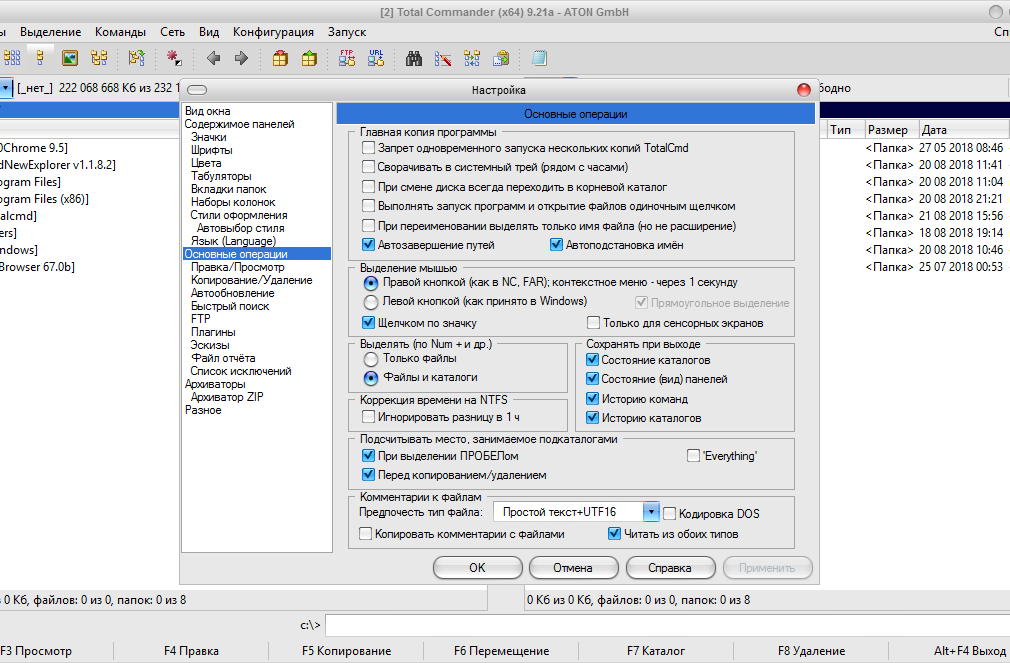Select right mouse button selection mode
1010x663 pixels.
click(x=371, y=282)
